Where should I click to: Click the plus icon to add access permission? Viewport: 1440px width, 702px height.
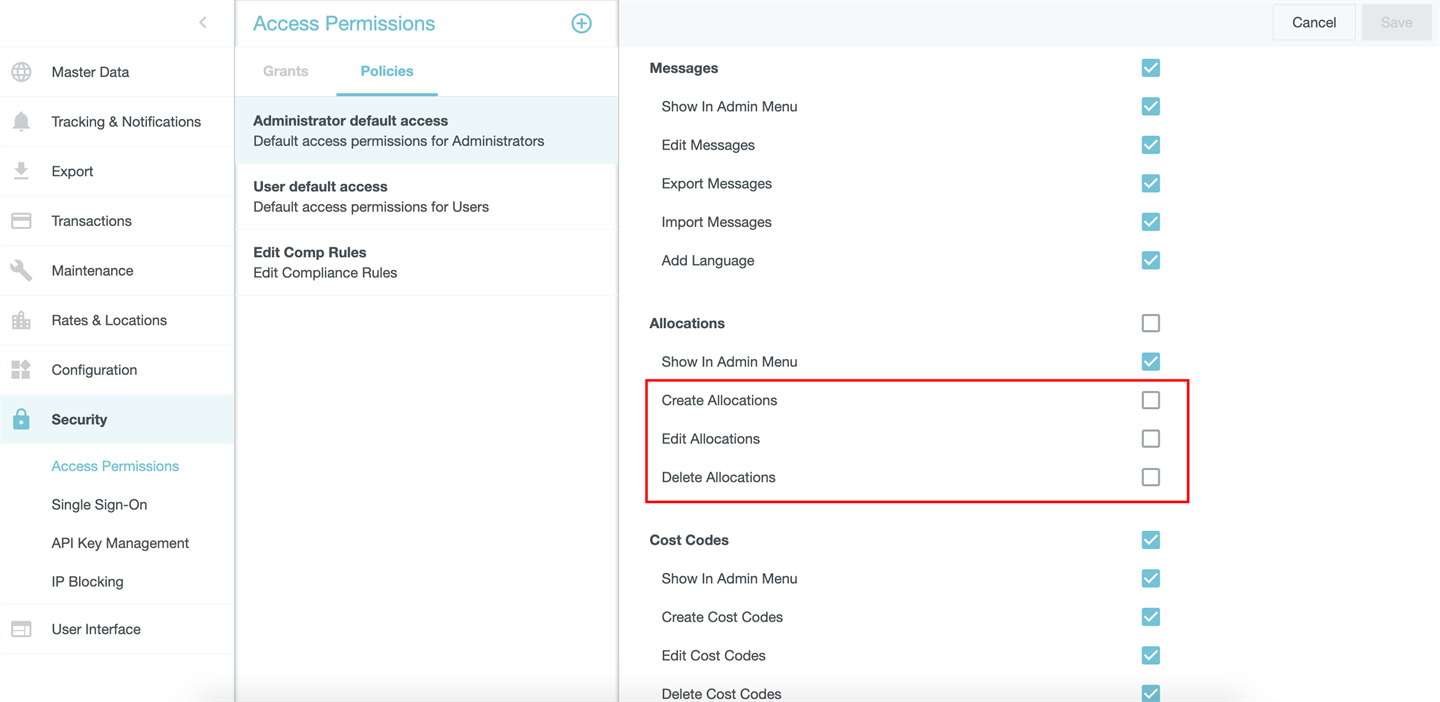click(581, 23)
